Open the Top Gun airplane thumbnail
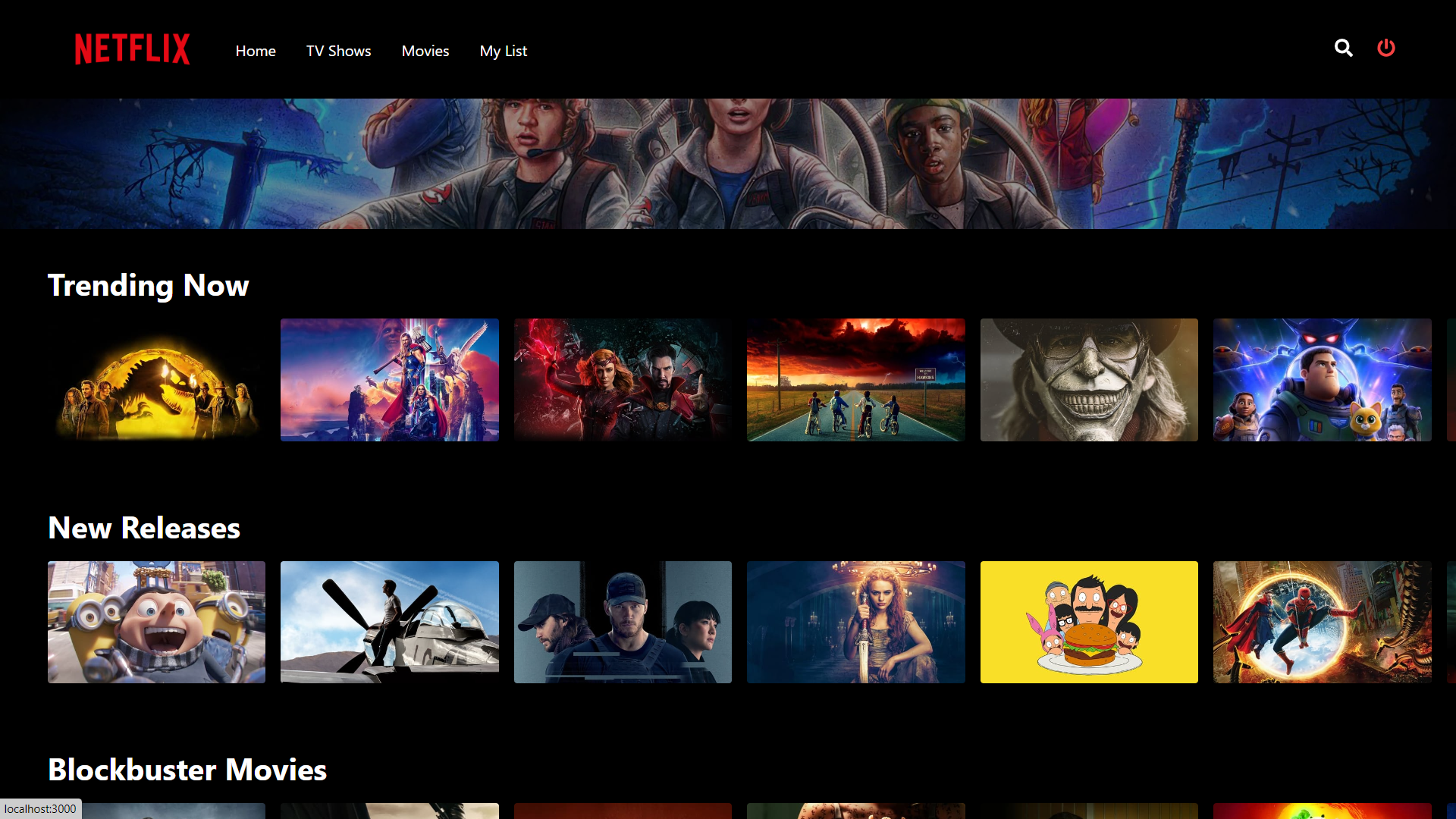1456x819 pixels. (x=389, y=622)
